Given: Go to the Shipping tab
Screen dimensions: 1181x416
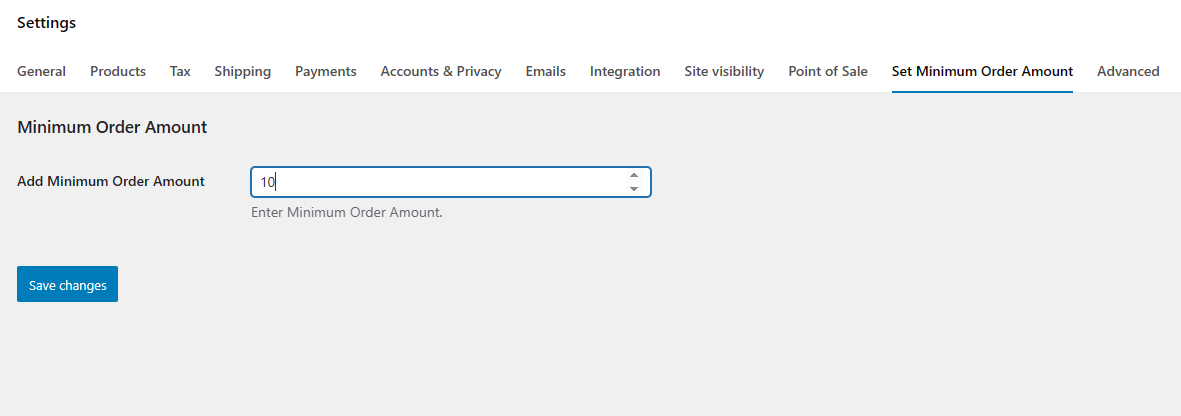Looking at the screenshot, I should pyautogui.click(x=242, y=71).
